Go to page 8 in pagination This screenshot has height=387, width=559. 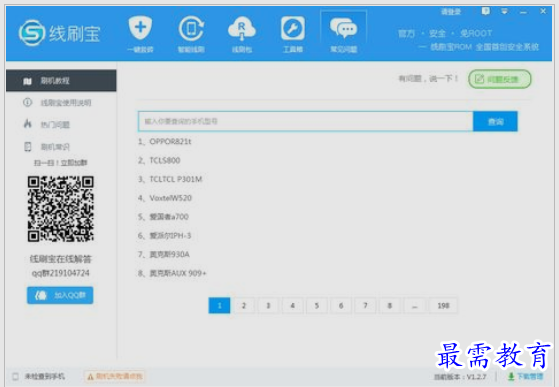(x=390, y=305)
